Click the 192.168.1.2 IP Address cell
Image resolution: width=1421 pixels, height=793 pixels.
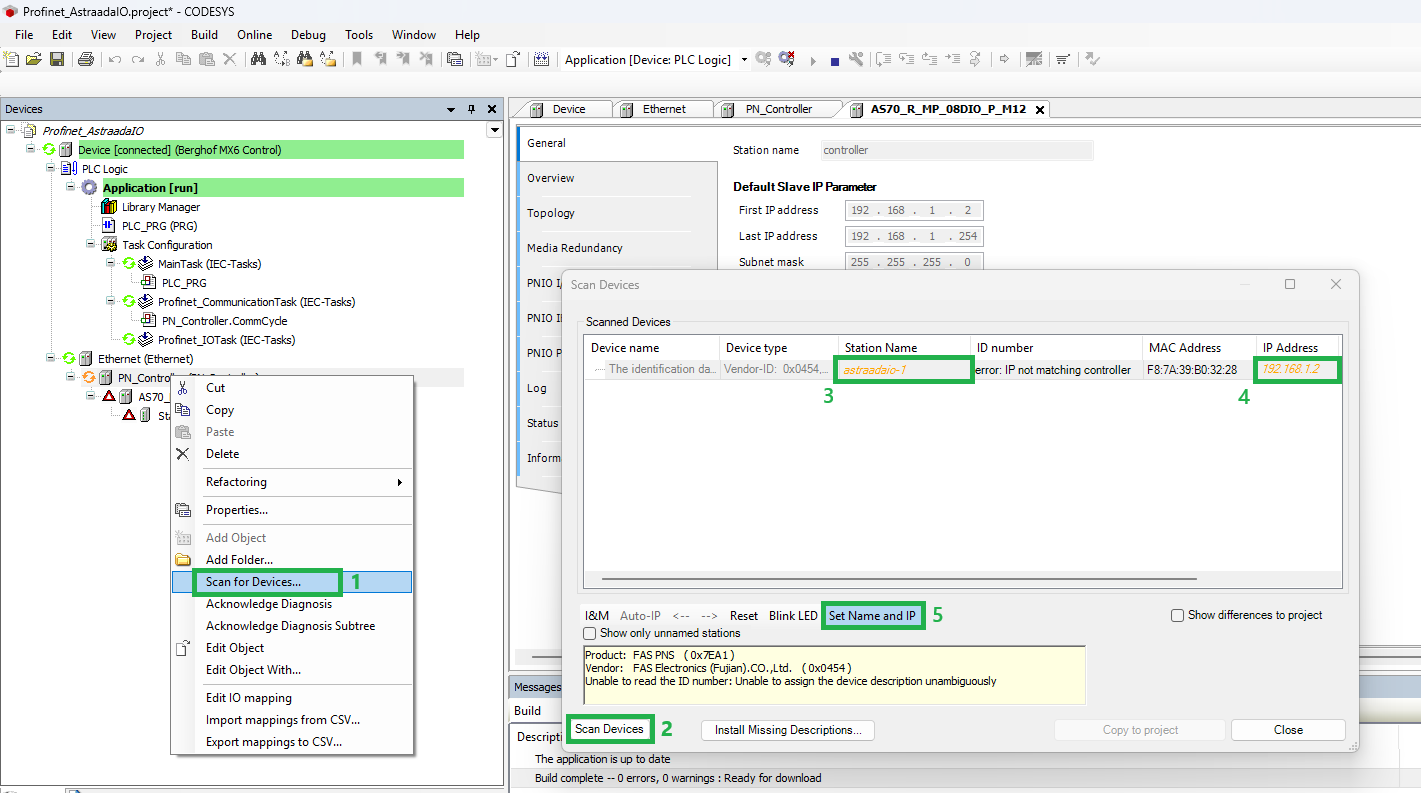point(1298,370)
